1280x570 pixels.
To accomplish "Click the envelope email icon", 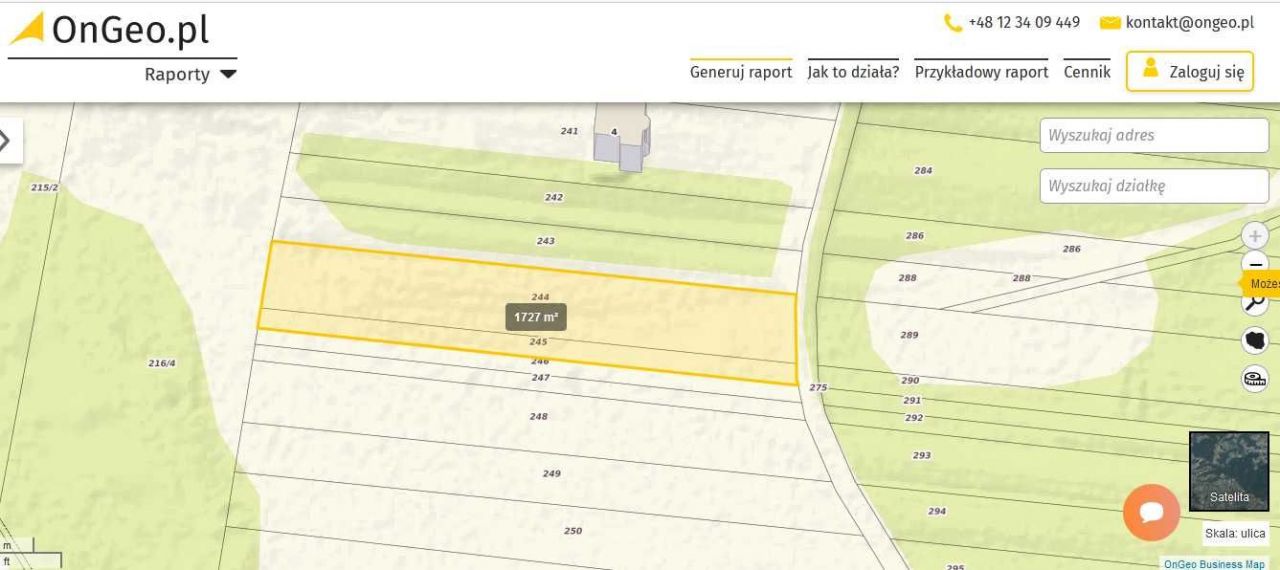I will 1109,23.
